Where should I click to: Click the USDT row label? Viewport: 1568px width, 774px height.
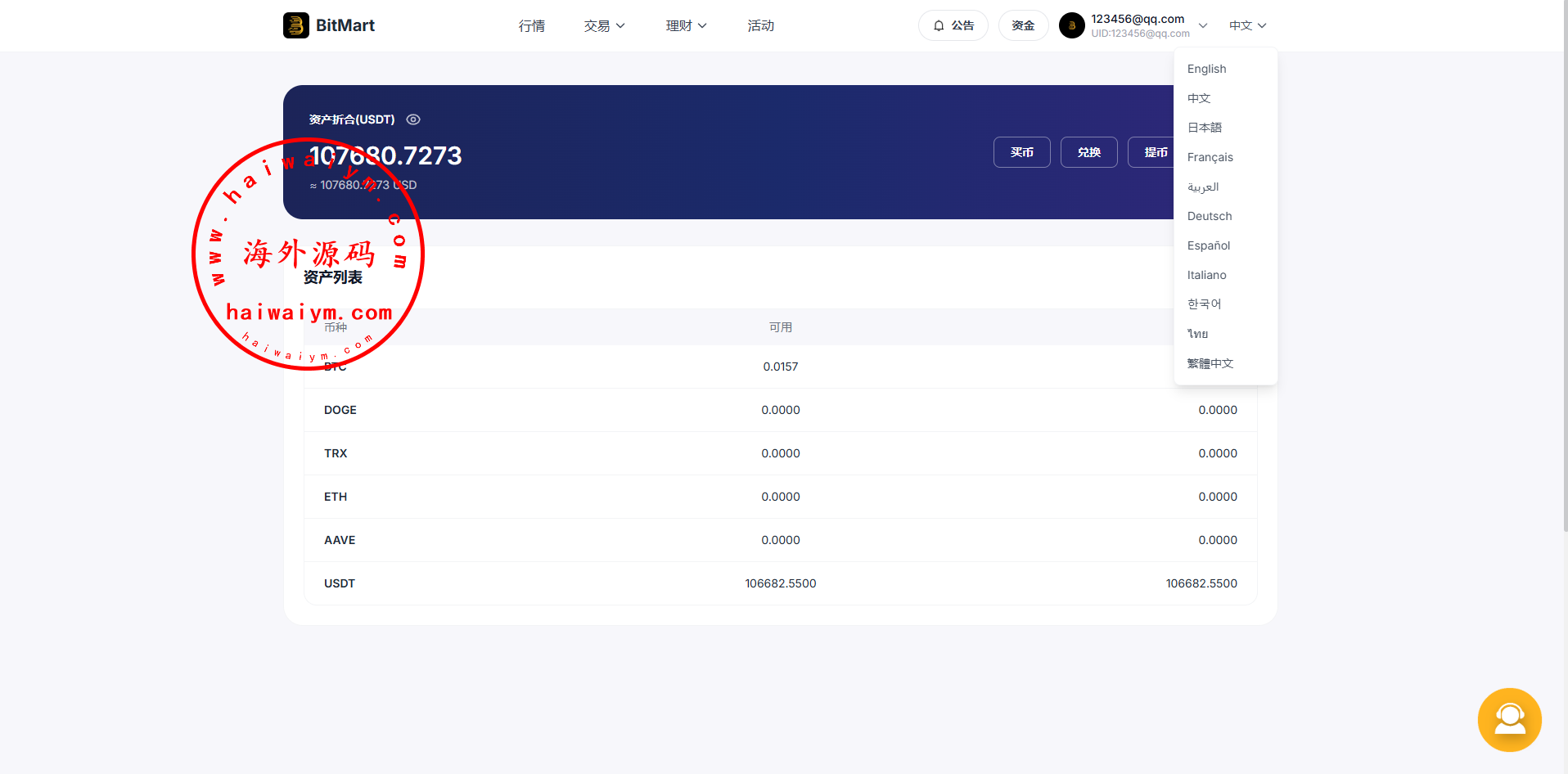click(340, 583)
